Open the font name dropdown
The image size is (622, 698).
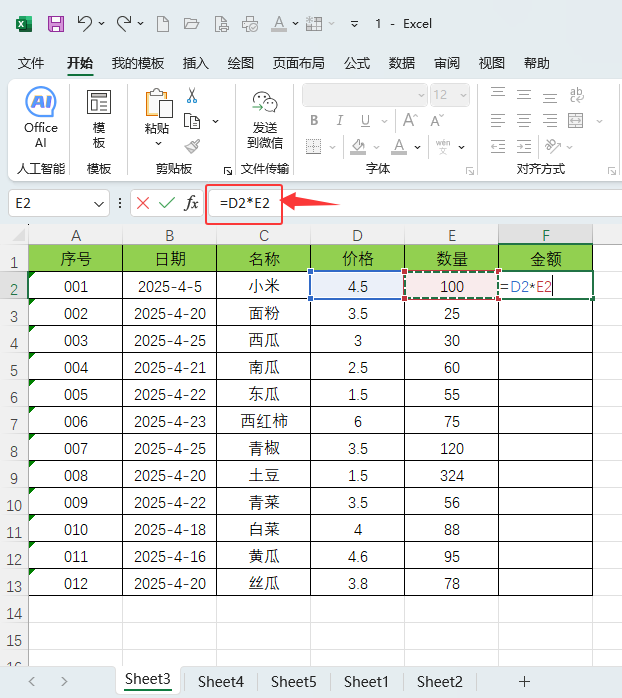pyautogui.click(x=421, y=95)
